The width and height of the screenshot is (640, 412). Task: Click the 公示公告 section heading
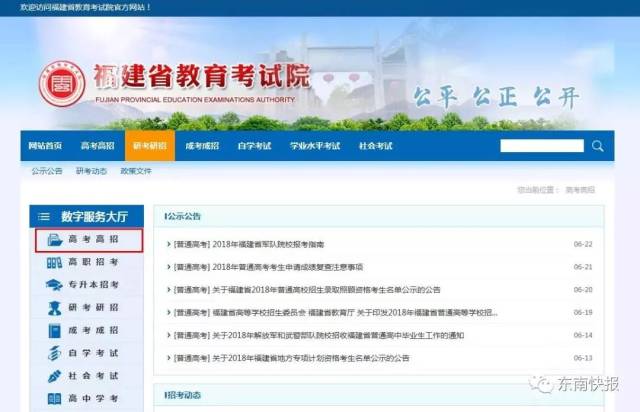pyautogui.click(x=182, y=216)
